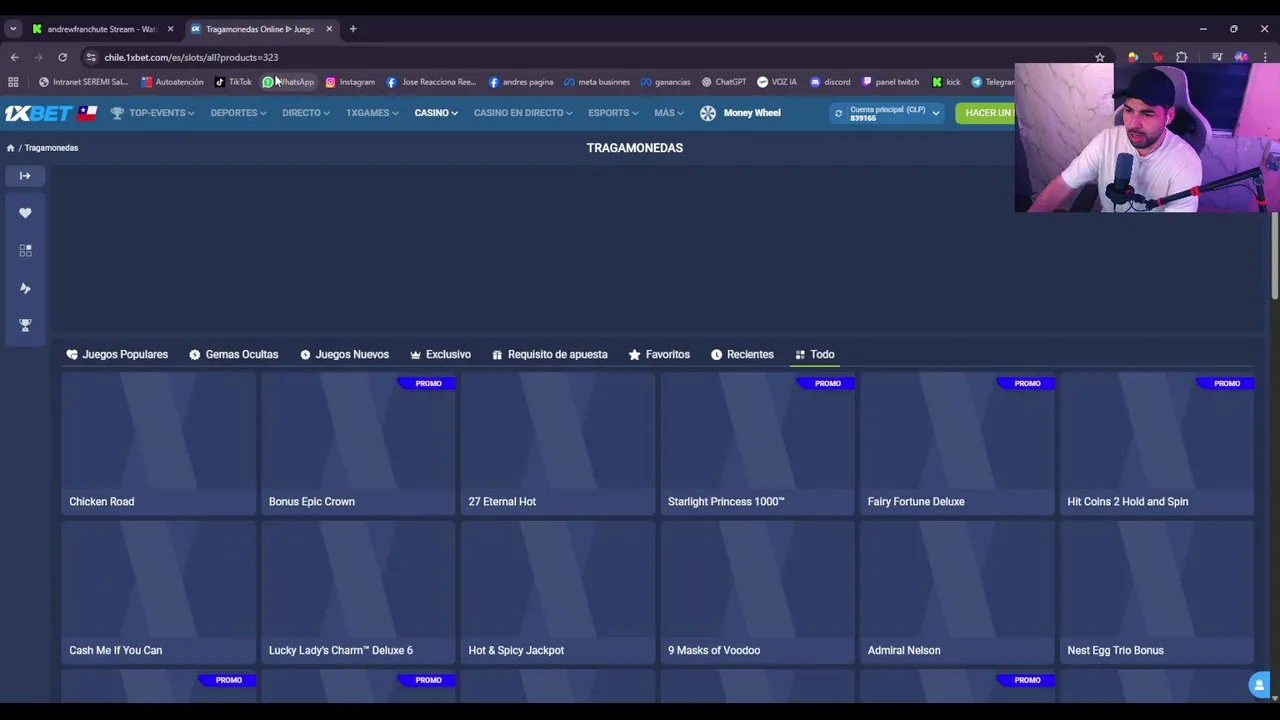The height and width of the screenshot is (720, 1280).
Task: Bookmark this page with star icon
Action: pyautogui.click(x=1100, y=57)
